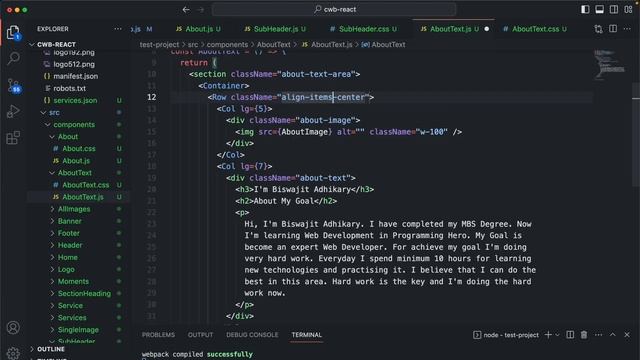Switch to the SubHeader.js tab
The image size is (640, 360).
tap(275, 29)
